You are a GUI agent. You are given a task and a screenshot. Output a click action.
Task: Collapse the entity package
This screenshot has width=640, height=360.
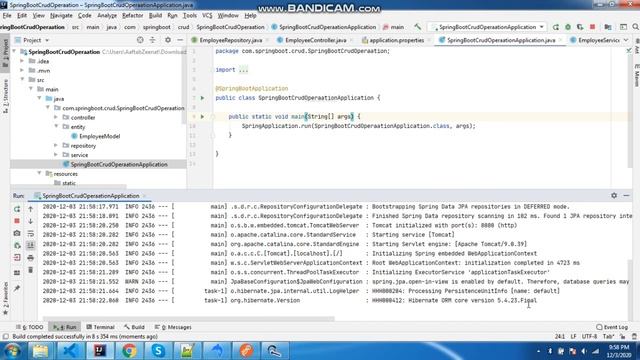[x=56, y=127]
